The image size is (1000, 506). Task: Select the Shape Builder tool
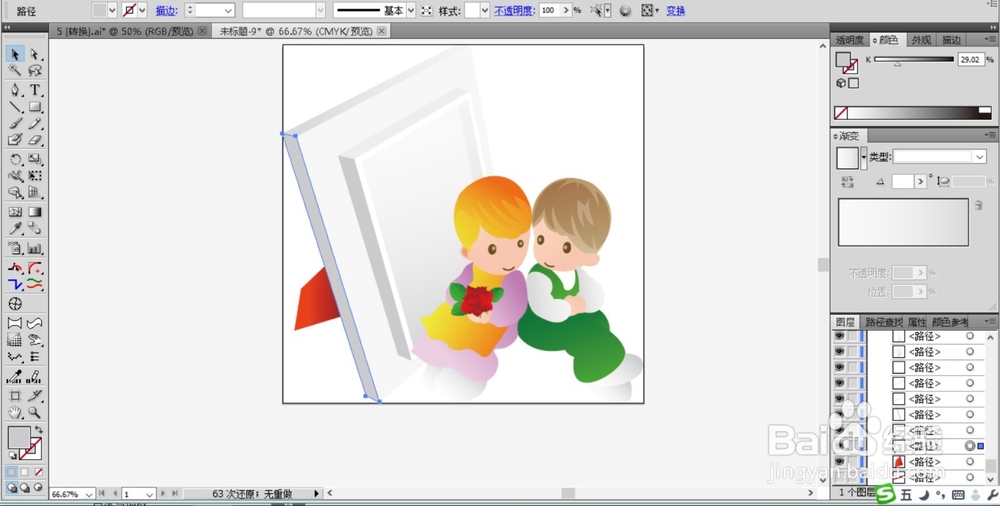pyautogui.click(x=15, y=192)
